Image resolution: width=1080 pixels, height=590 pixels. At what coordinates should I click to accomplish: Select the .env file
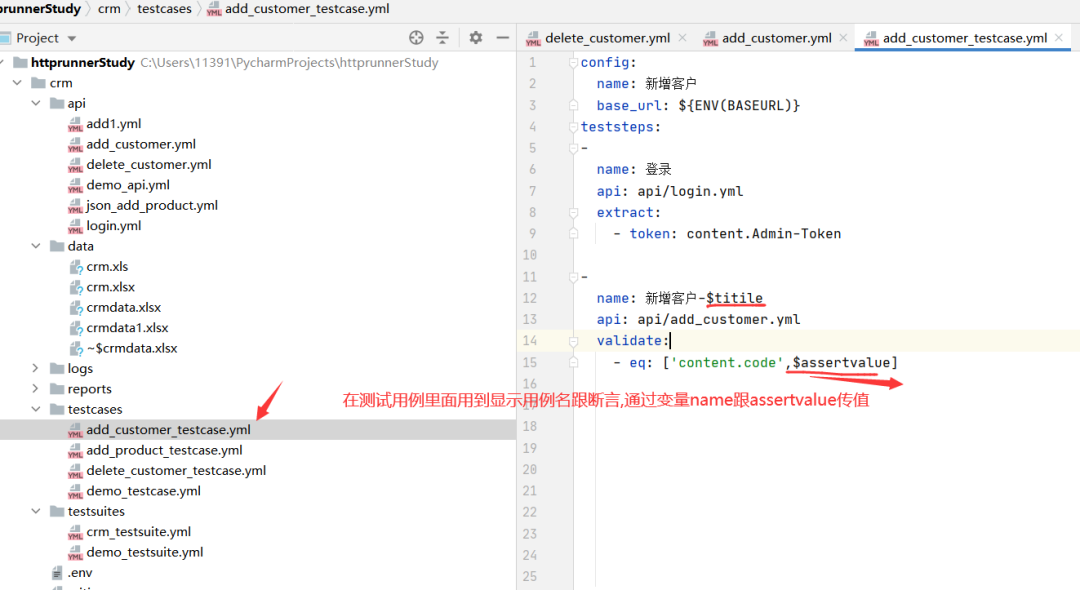pyautogui.click(x=80, y=573)
